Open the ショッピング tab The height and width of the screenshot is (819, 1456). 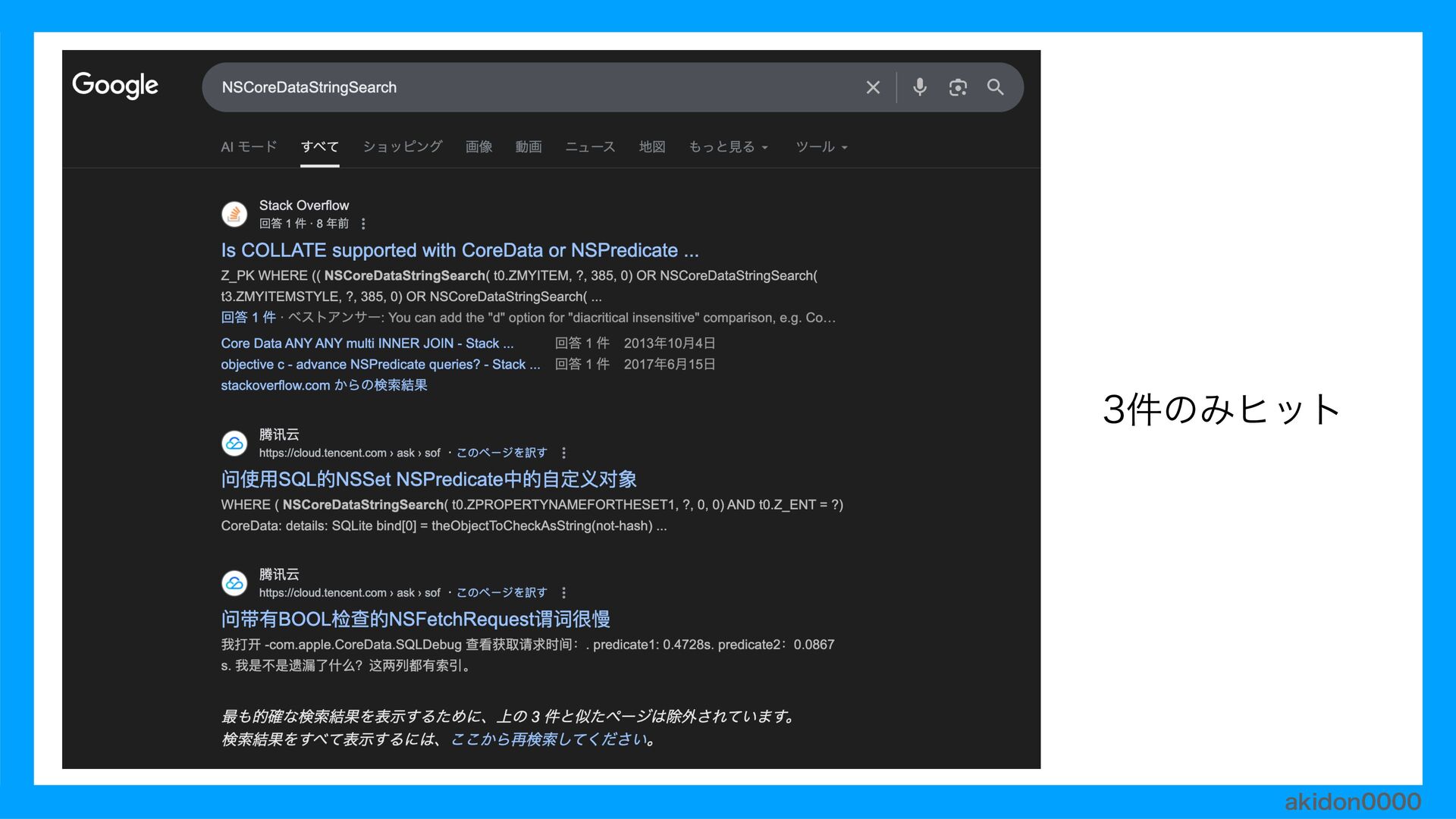point(402,147)
